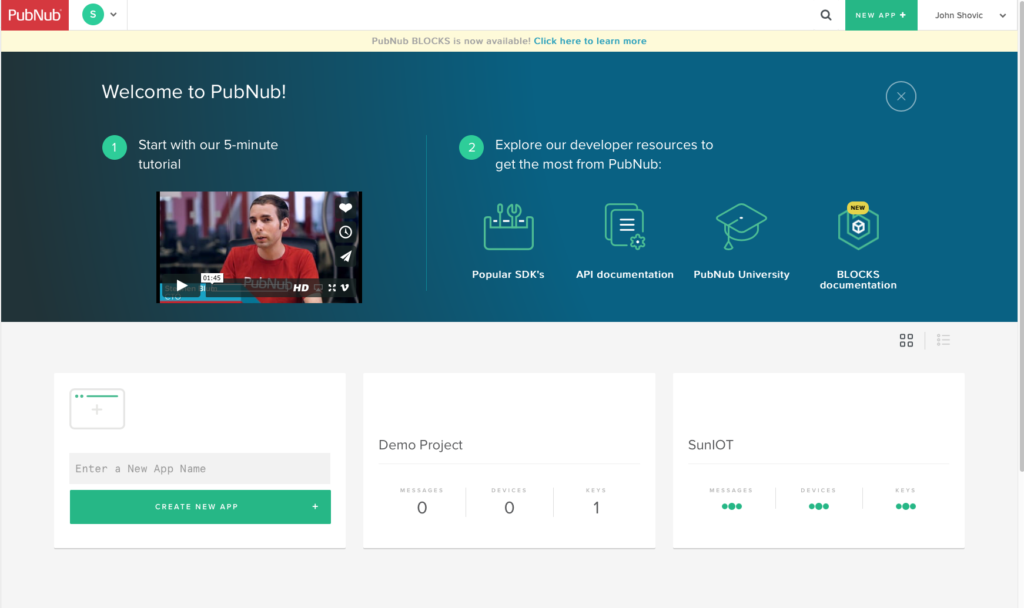Click the BLOCKS documentation label
Viewport: 1024px width, 608px height.
[x=858, y=280]
